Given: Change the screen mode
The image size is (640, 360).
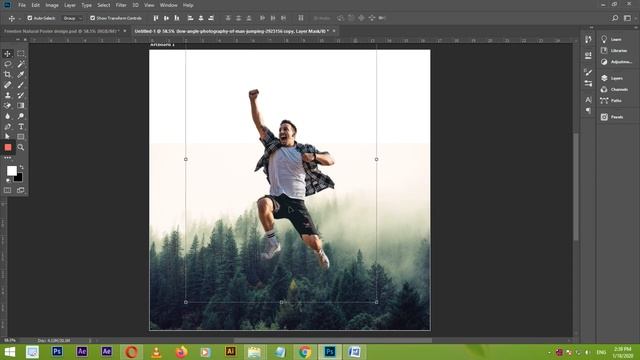Looking at the screenshot, I should pos(20,190).
